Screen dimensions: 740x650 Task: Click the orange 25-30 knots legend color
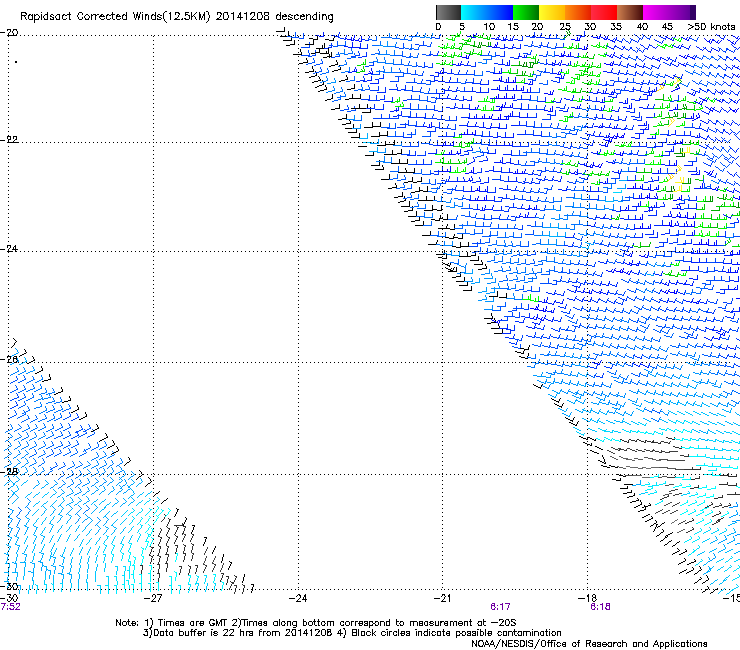578,12
